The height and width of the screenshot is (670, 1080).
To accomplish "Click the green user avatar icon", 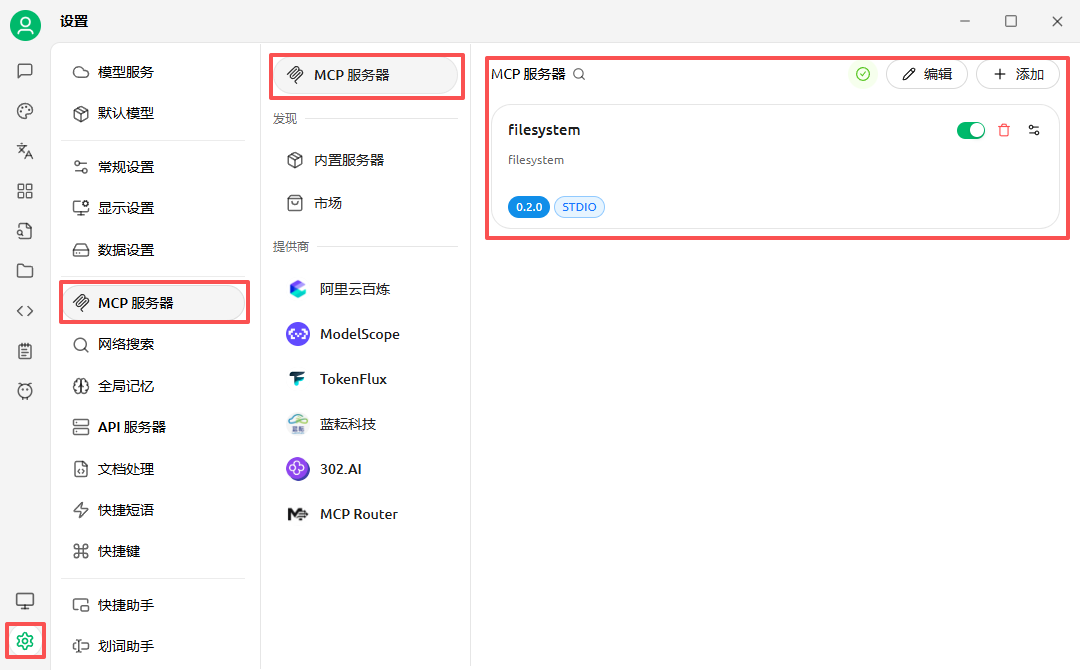I will coord(25,25).
